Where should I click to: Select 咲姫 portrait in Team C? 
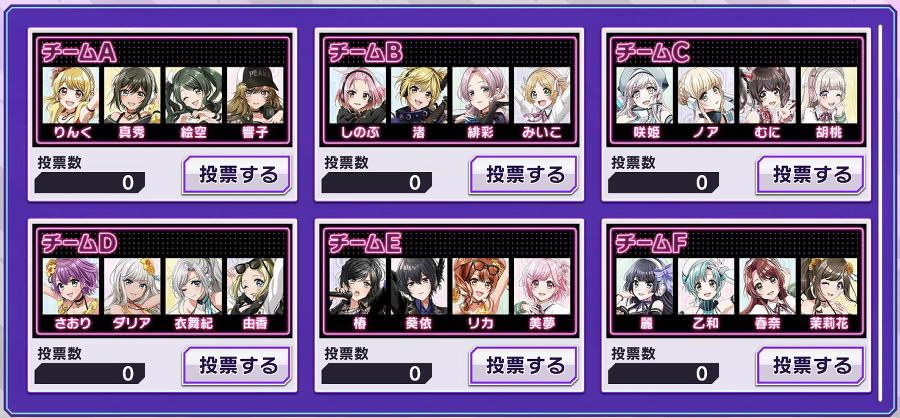645,95
